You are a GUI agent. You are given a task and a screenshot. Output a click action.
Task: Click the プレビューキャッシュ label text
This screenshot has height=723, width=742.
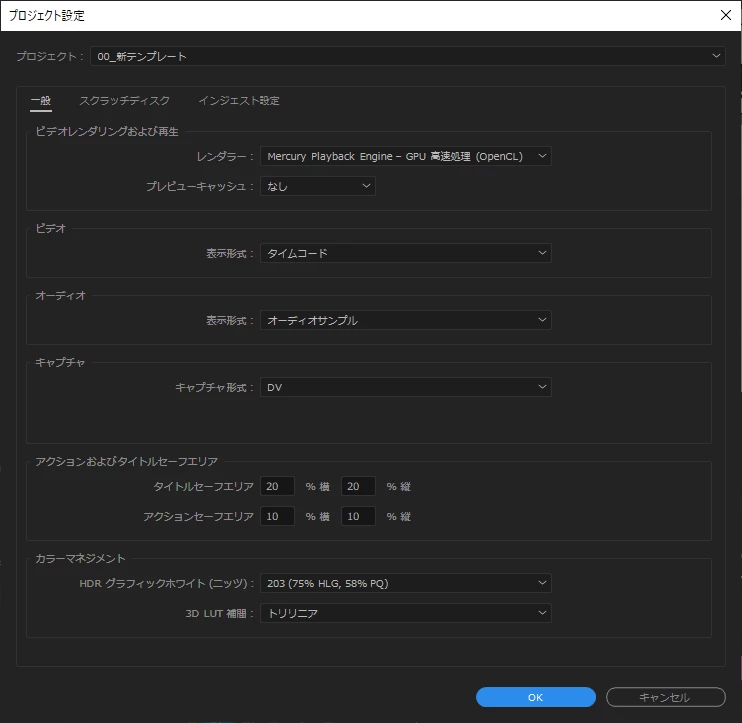point(199,186)
